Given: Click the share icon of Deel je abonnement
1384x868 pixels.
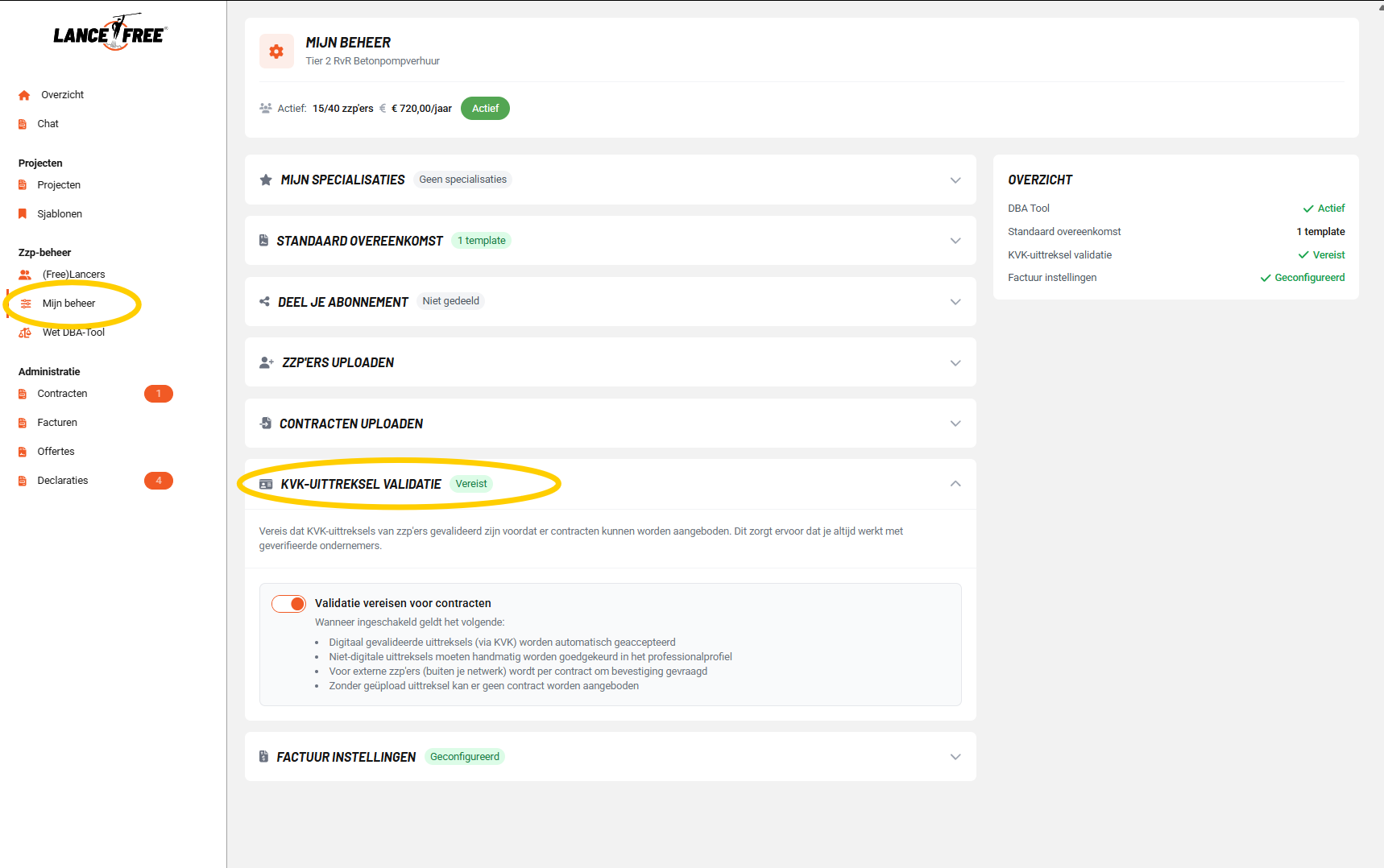Looking at the screenshot, I should point(264,302).
